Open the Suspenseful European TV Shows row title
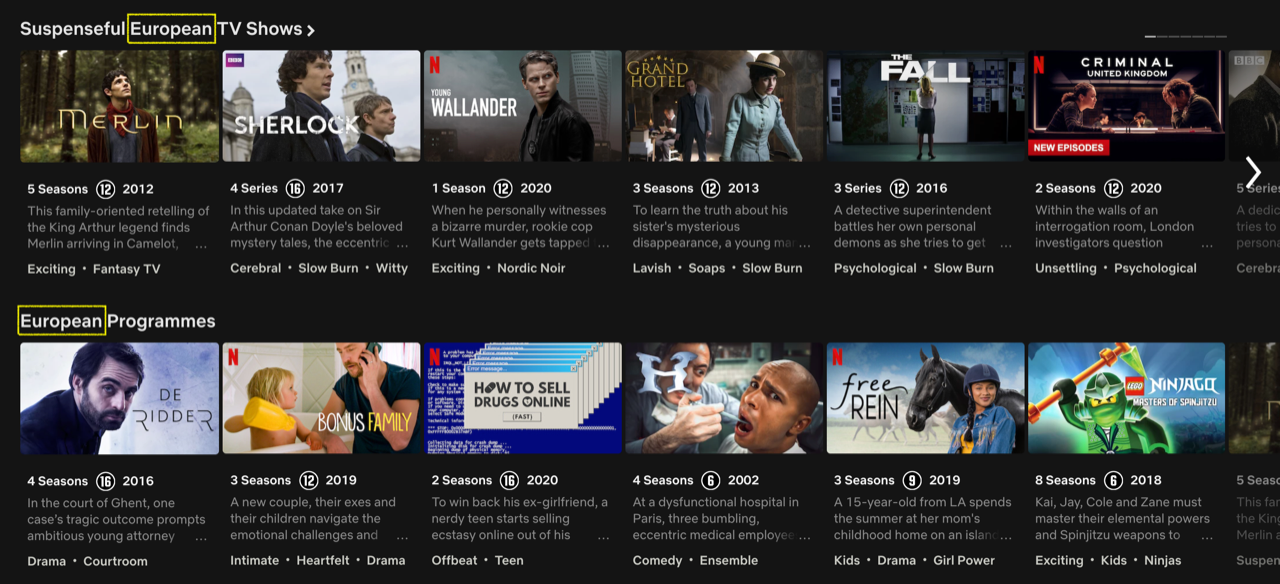 (x=167, y=29)
